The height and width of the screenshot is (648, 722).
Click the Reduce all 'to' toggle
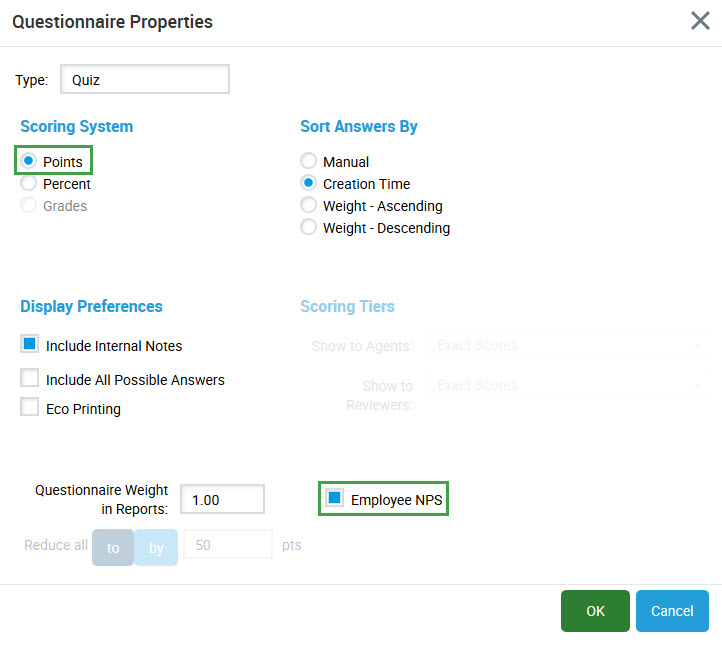pos(113,547)
